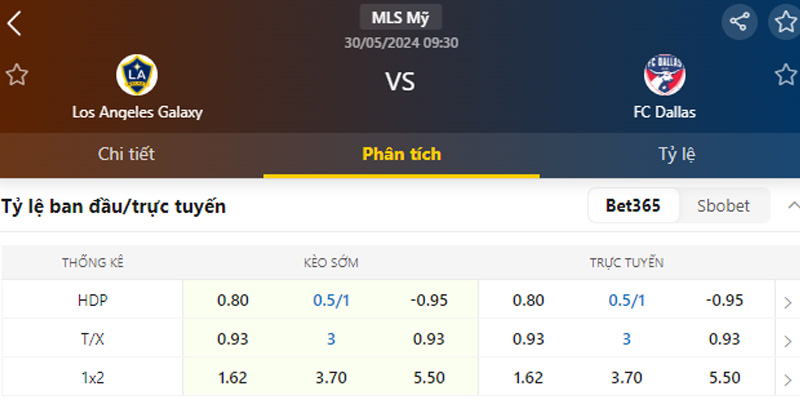Expand the T/X row arrow
800x400 pixels.
point(788,340)
